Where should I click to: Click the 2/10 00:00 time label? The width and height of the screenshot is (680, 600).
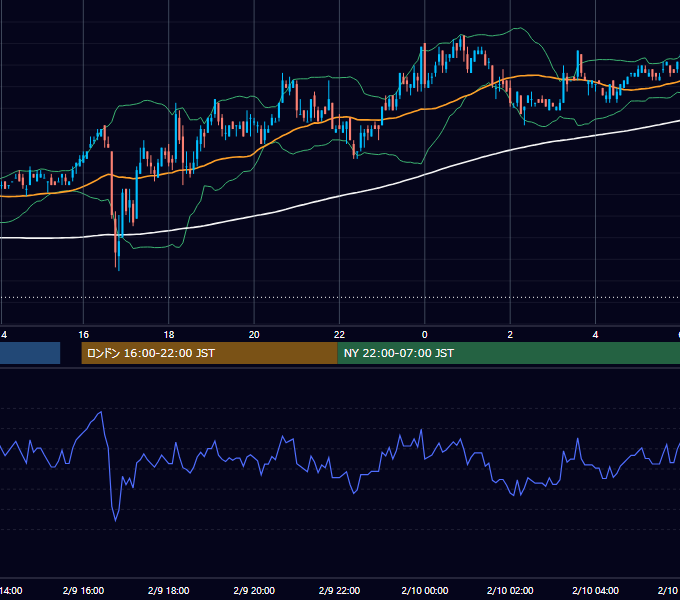pyautogui.click(x=425, y=590)
